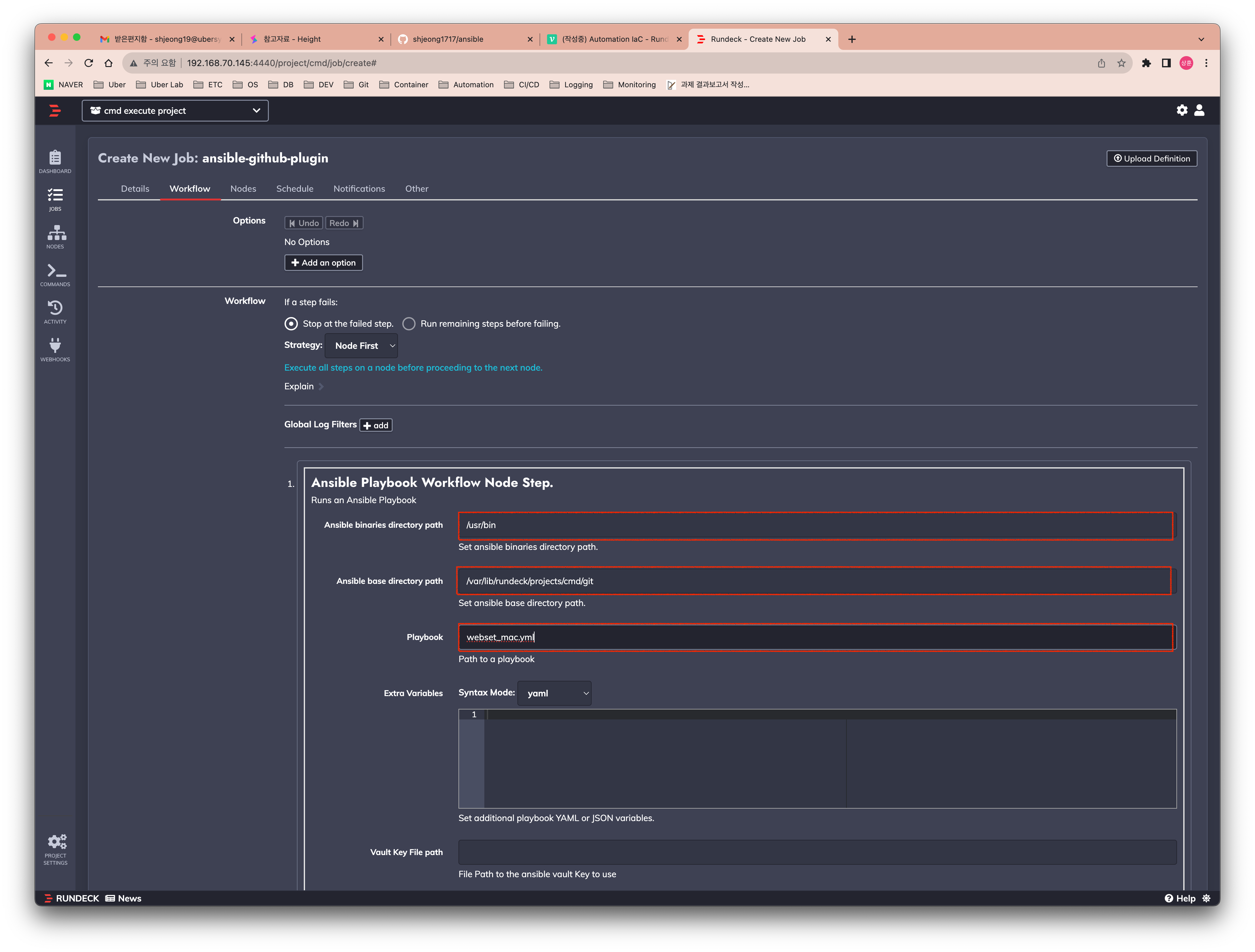This screenshot has width=1255, height=952.
Task: Select Run remaining steps before failing
Action: [409, 324]
